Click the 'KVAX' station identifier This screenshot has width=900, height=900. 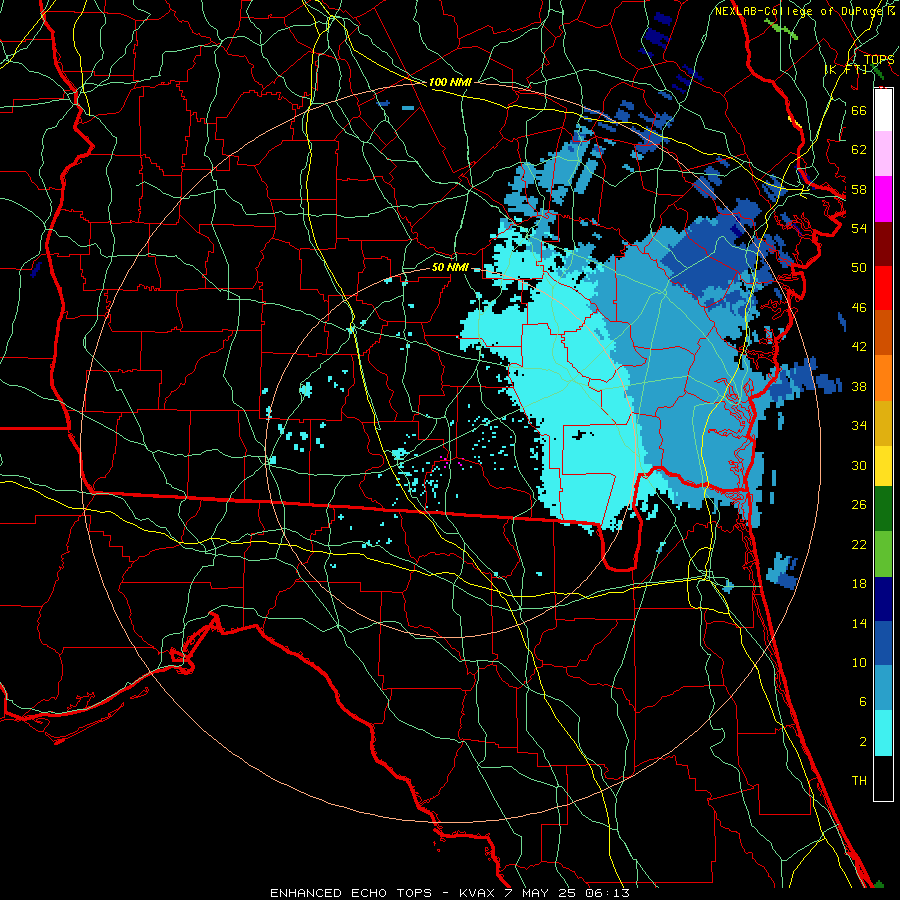coord(479,893)
